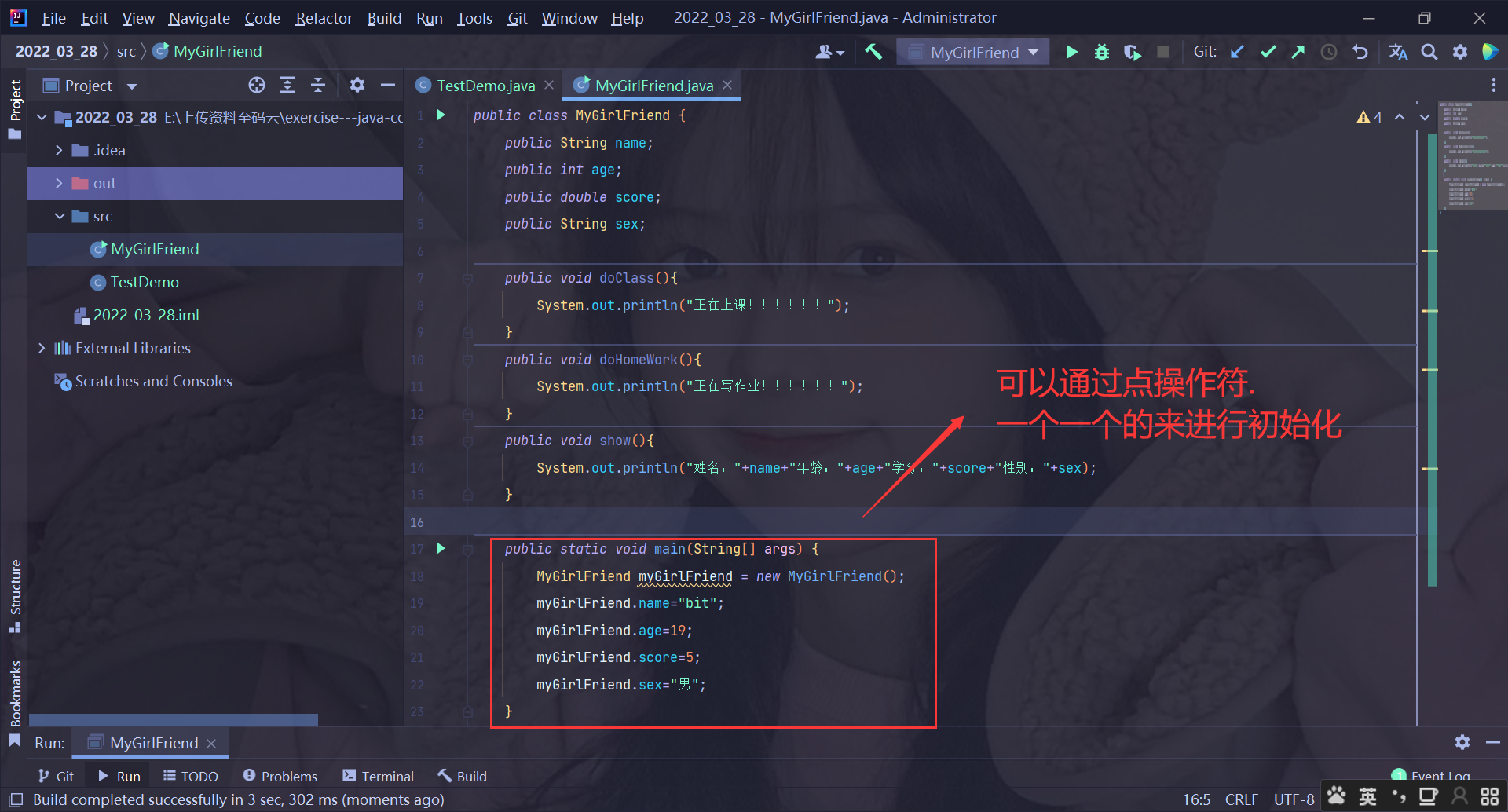
Task: Click the Stop square button in toolbar
Action: 1163,52
